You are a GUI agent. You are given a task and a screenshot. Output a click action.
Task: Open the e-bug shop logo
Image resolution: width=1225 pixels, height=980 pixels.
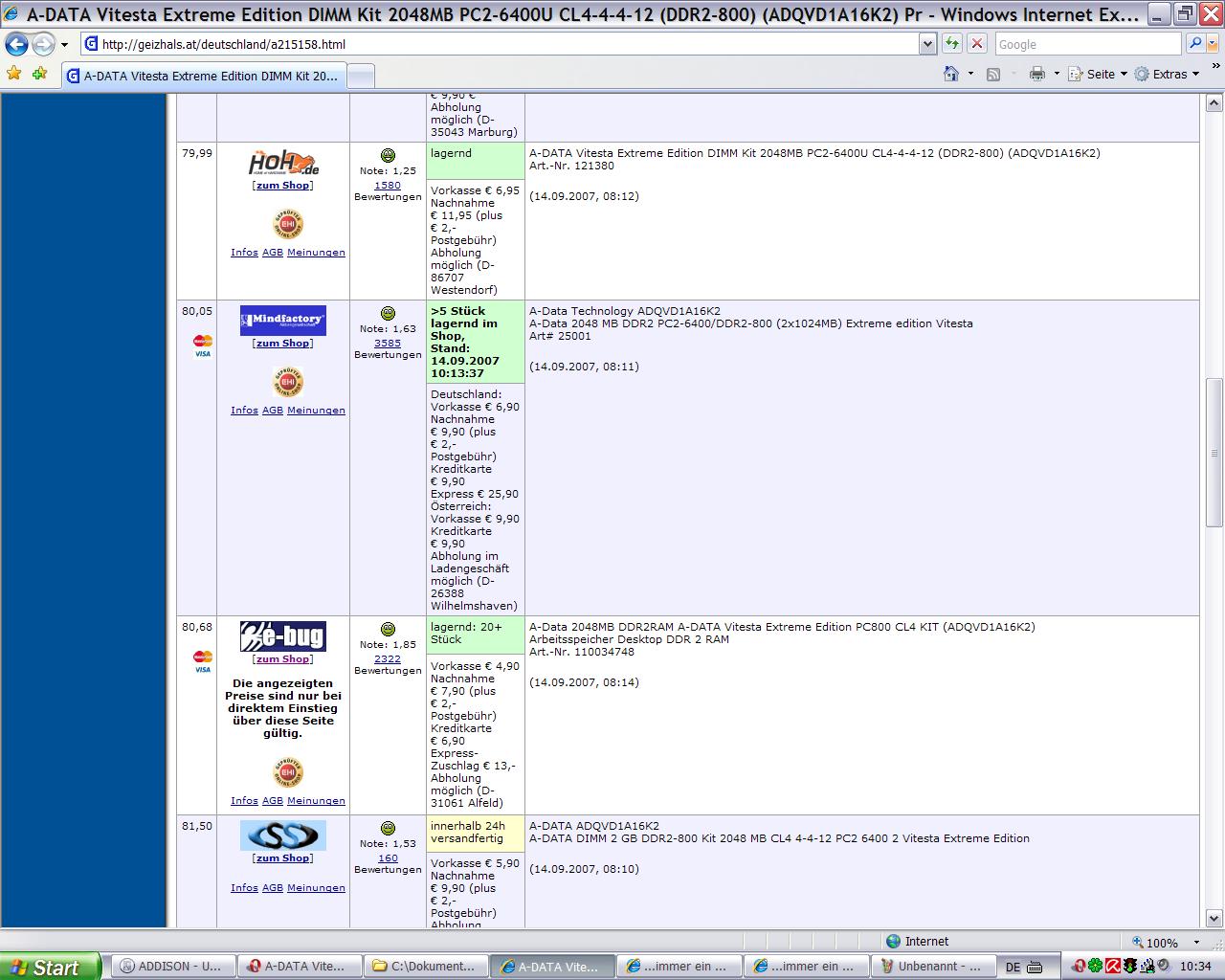(x=283, y=636)
